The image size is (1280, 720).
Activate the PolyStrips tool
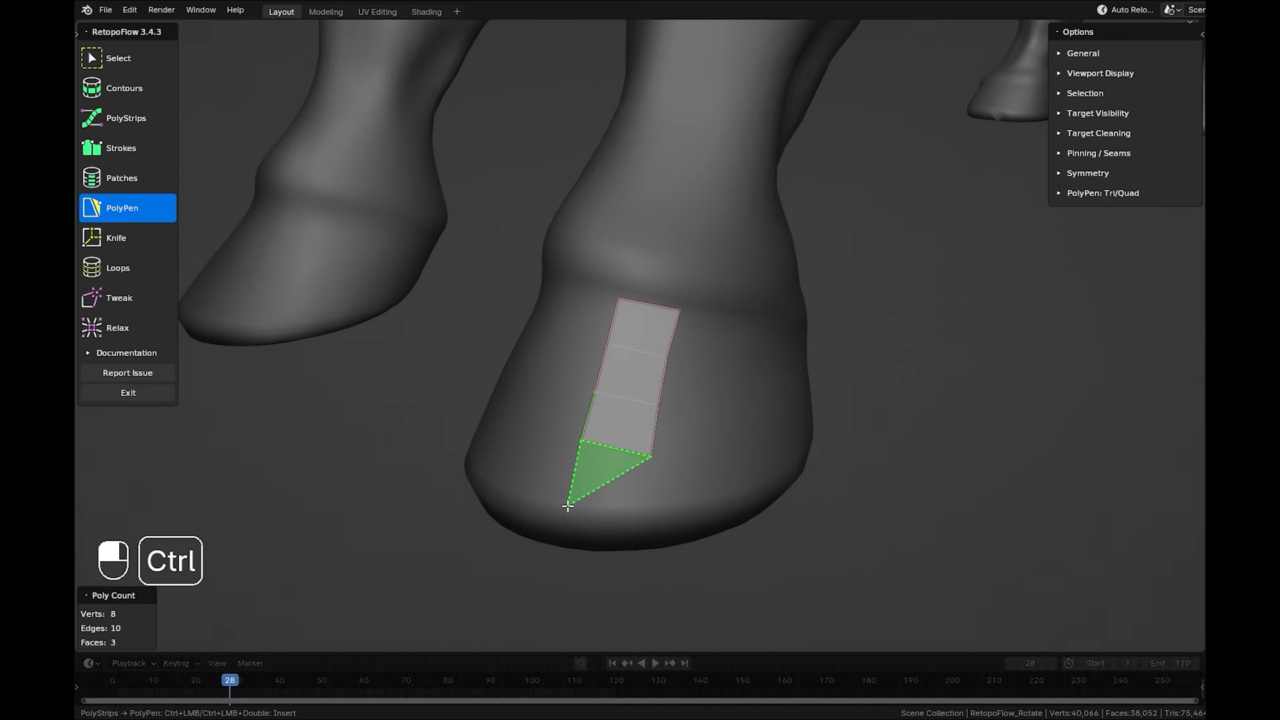pos(125,118)
